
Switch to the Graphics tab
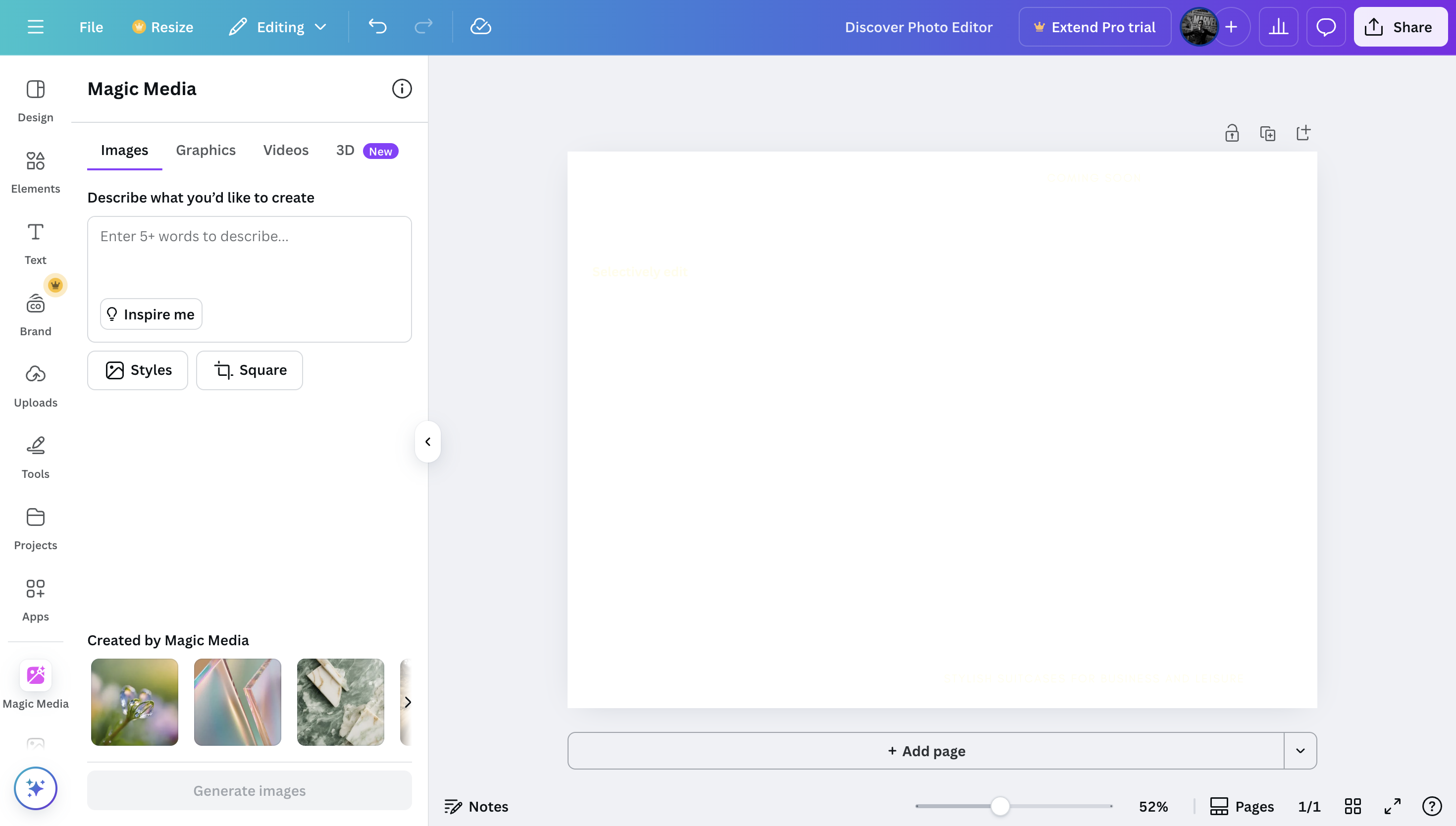(x=206, y=150)
